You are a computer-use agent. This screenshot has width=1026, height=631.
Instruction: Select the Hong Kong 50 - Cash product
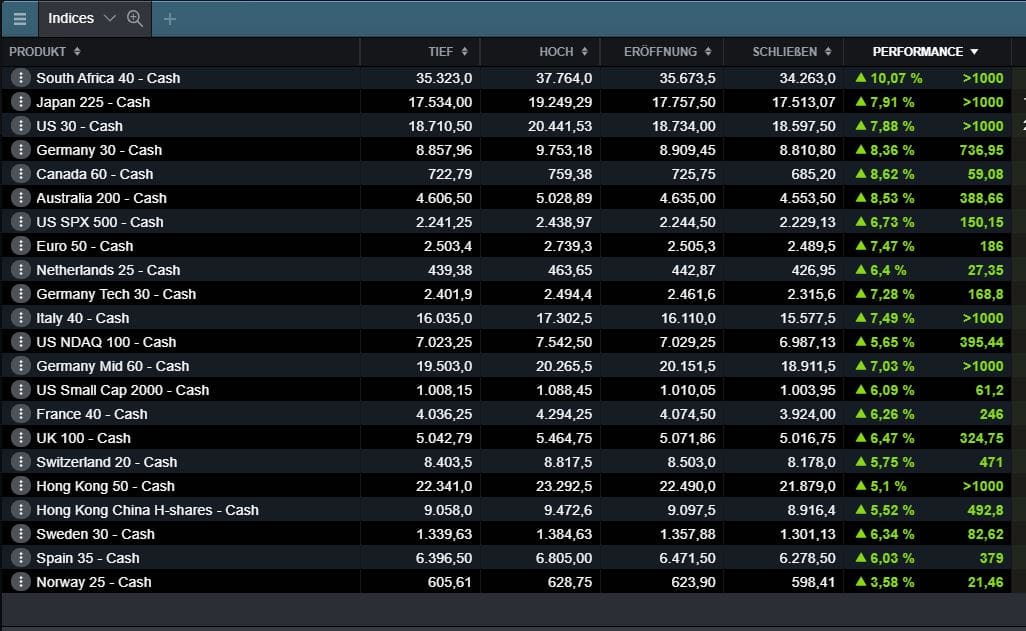point(105,486)
